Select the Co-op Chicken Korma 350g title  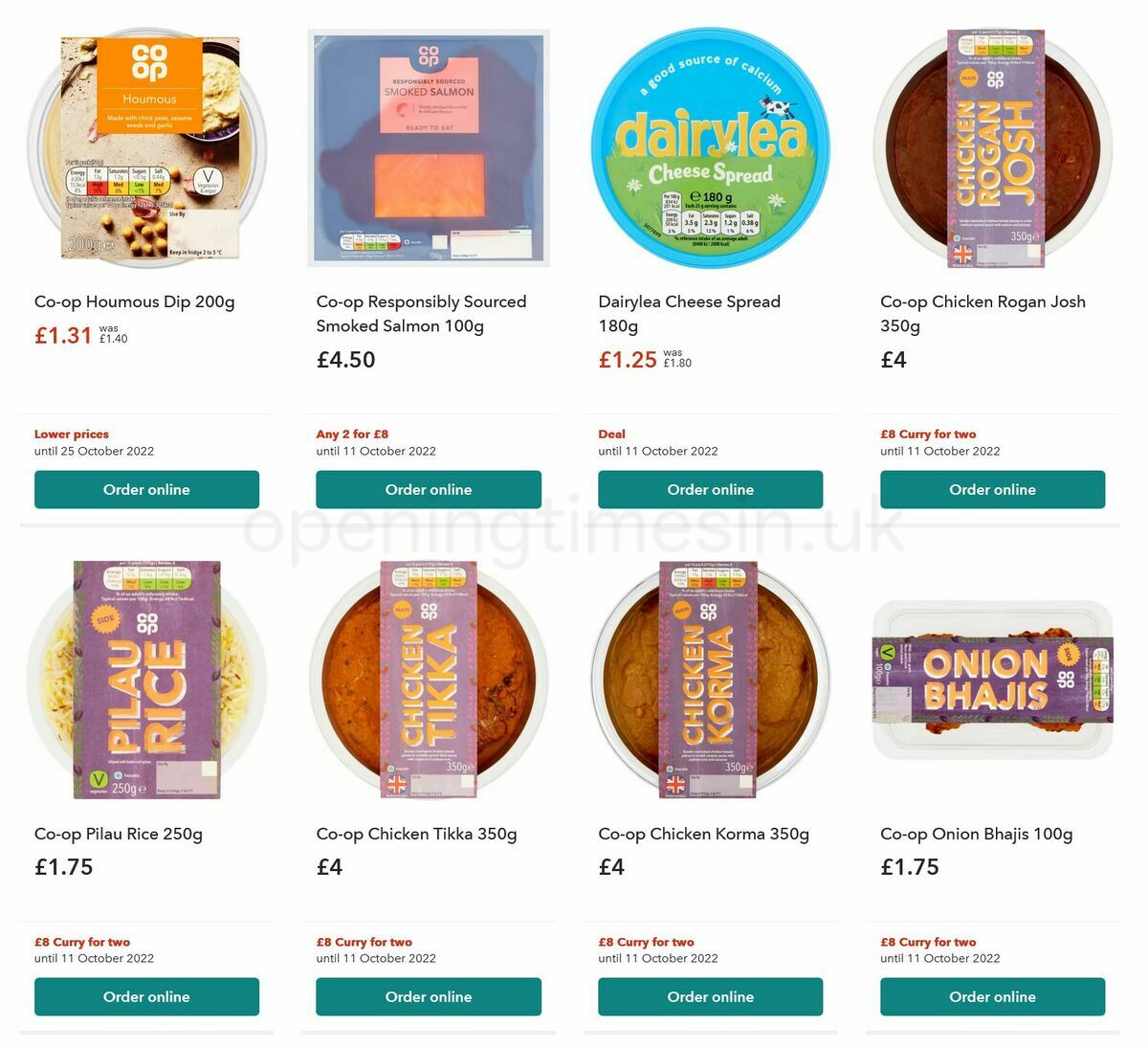(x=703, y=834)
